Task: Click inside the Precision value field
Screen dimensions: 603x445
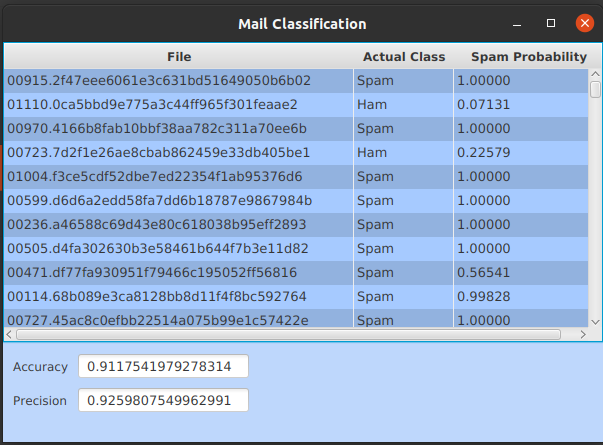Action: click(163, 401)
